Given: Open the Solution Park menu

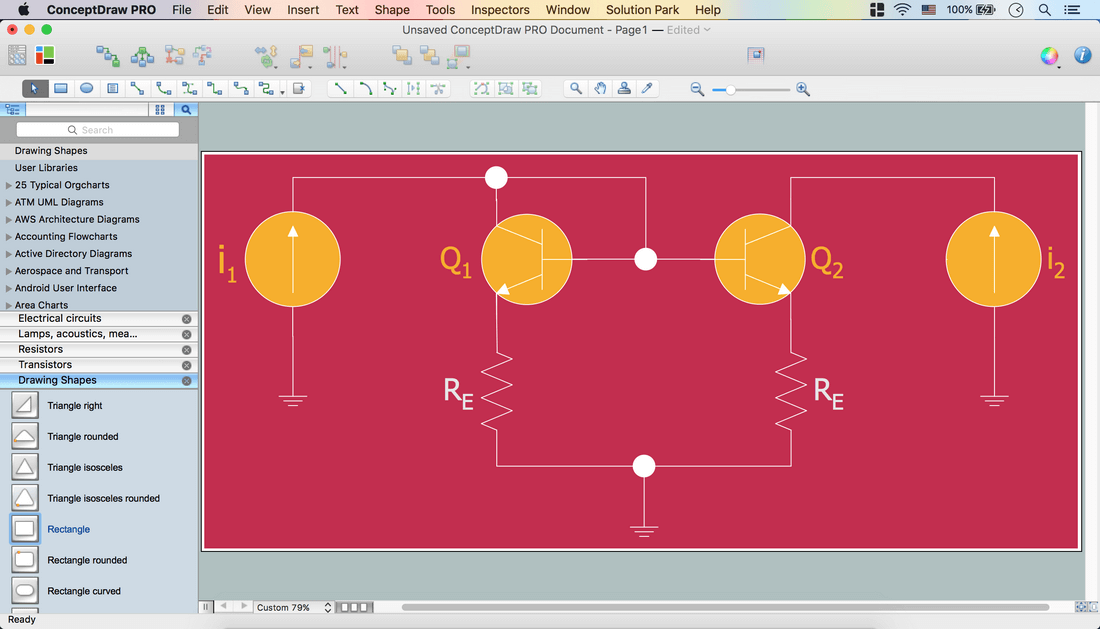Looking at the screenshot, I should coord(642,10).
